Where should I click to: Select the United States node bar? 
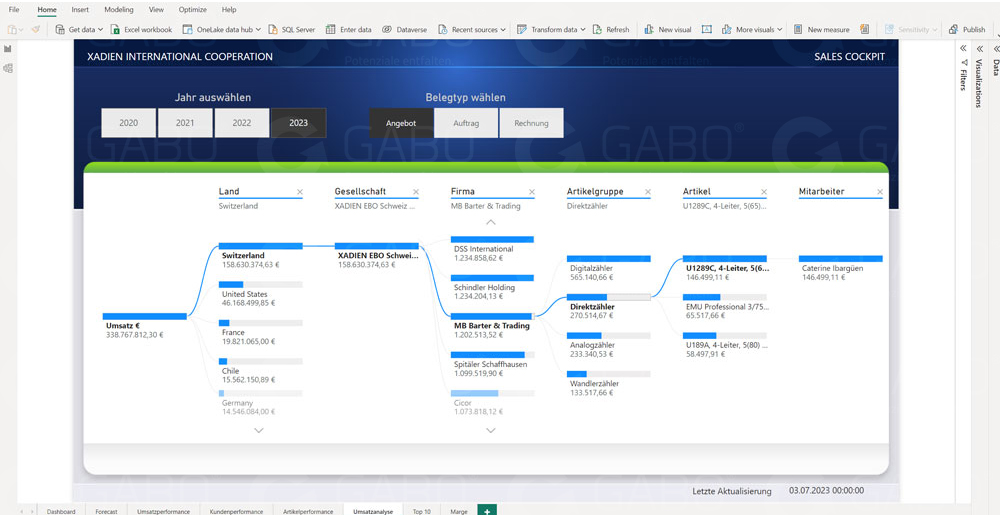coord(261,285)
